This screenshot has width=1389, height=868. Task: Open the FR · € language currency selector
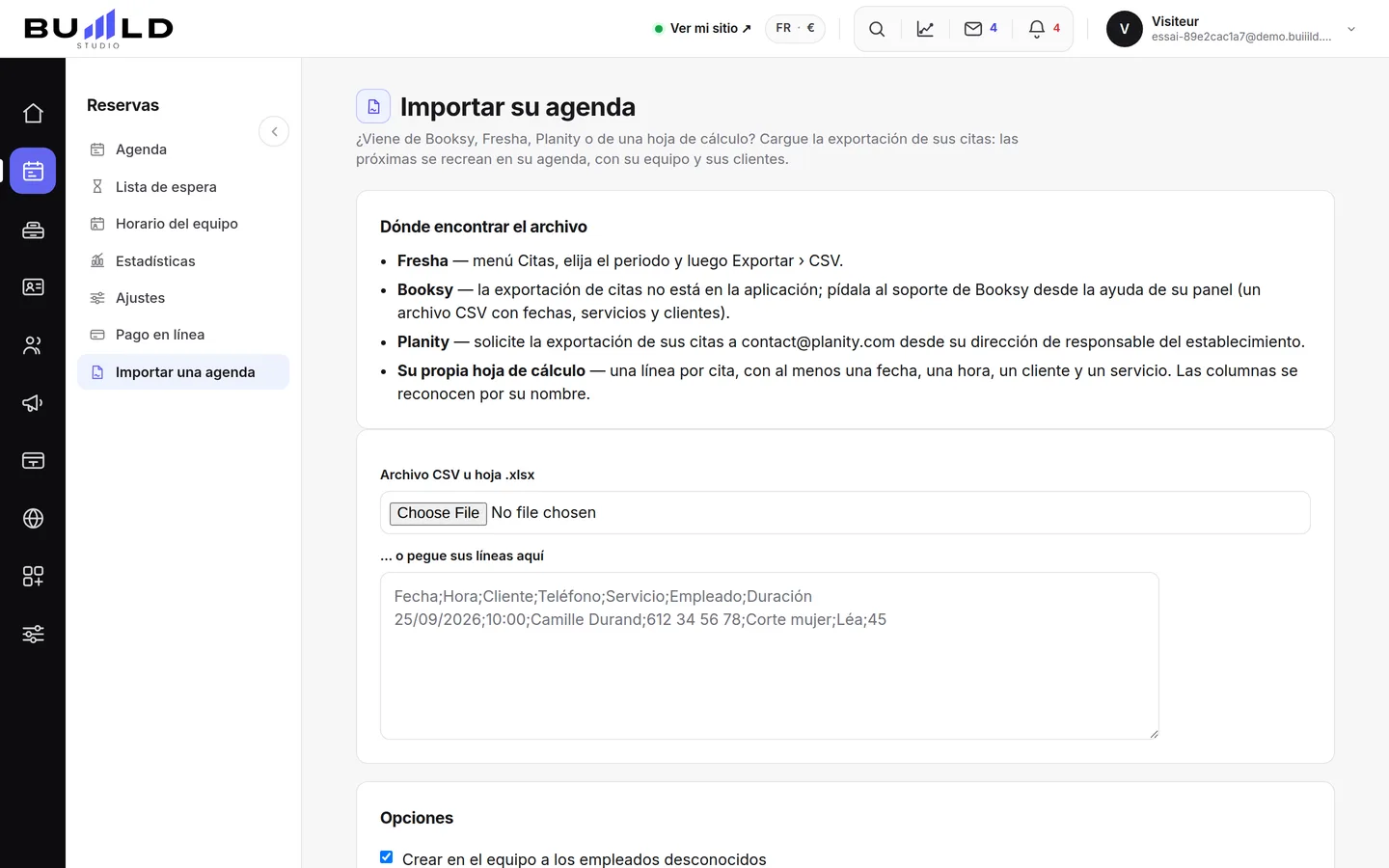(795, 28)
